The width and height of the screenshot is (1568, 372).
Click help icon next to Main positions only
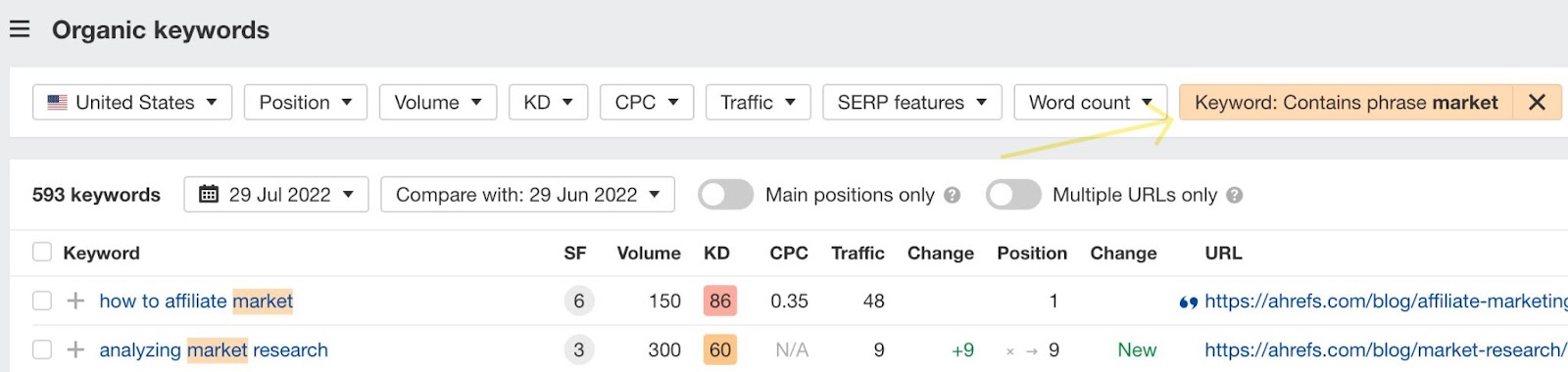click(x=952, y=195)
